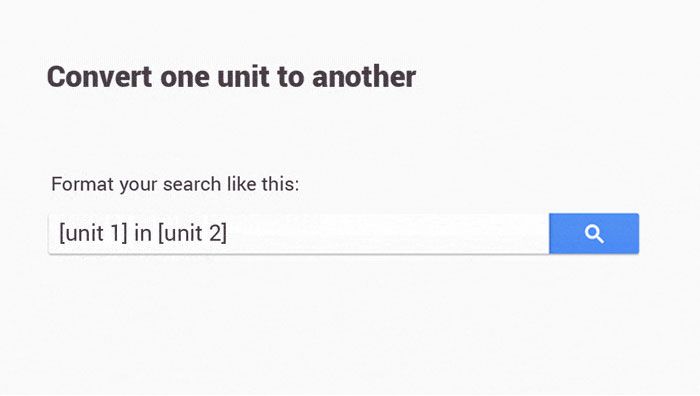Click the '[unit 2]' placeholder text
The height and width of the screenshot is (396, 700).
(192, 233)
